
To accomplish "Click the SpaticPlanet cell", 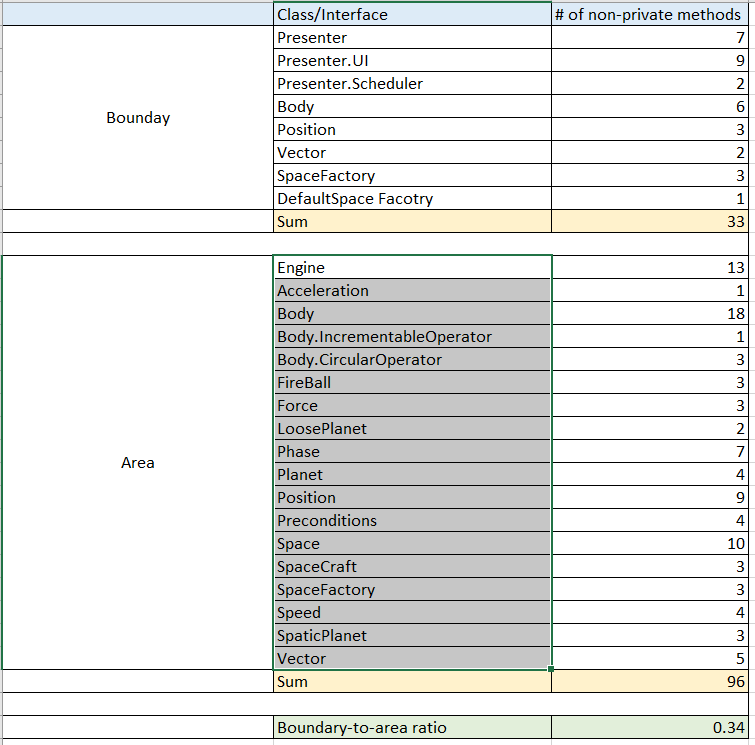I will pos(412,636).
